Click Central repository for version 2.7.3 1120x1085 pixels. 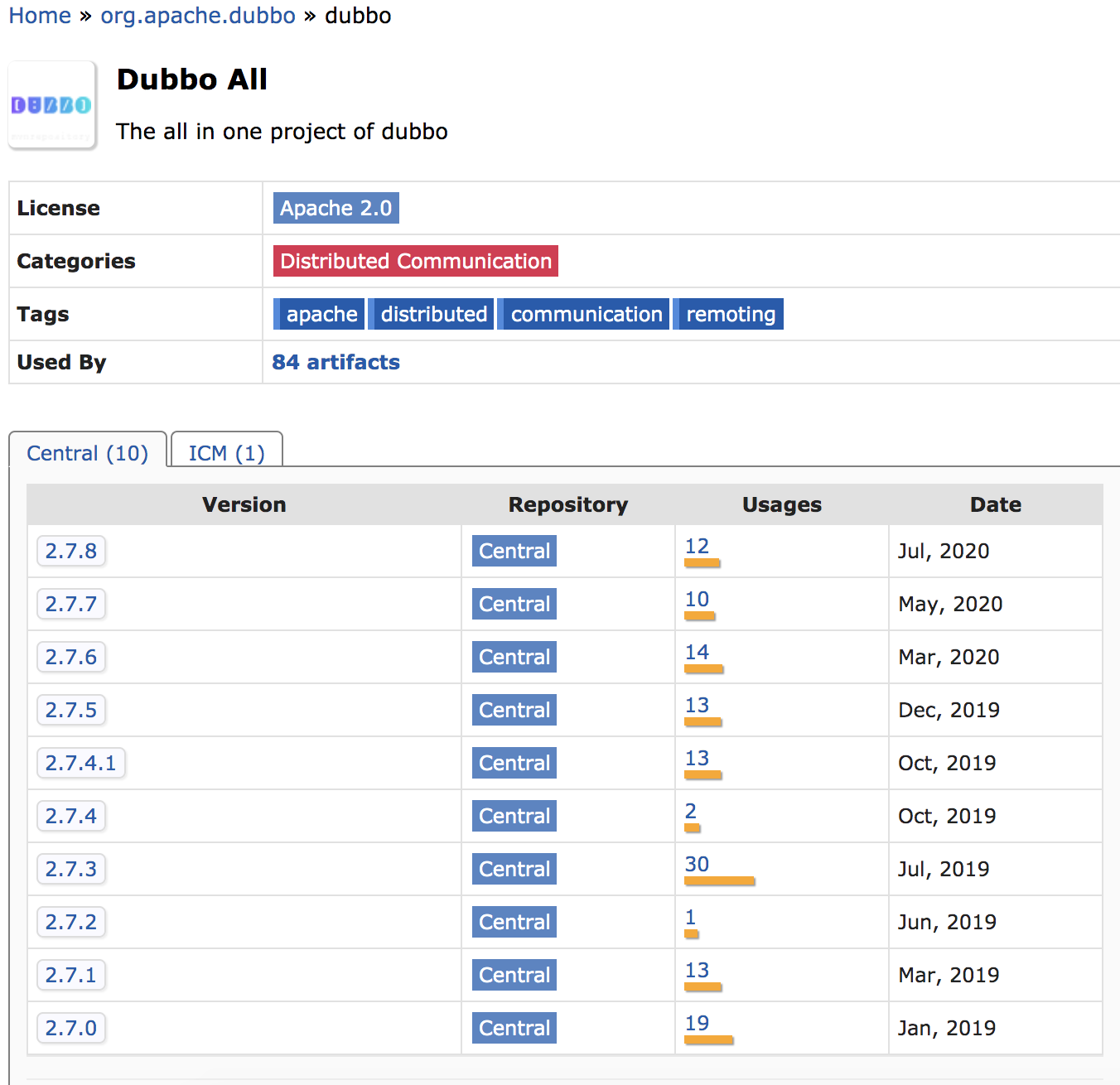click(x=514, y=869)
